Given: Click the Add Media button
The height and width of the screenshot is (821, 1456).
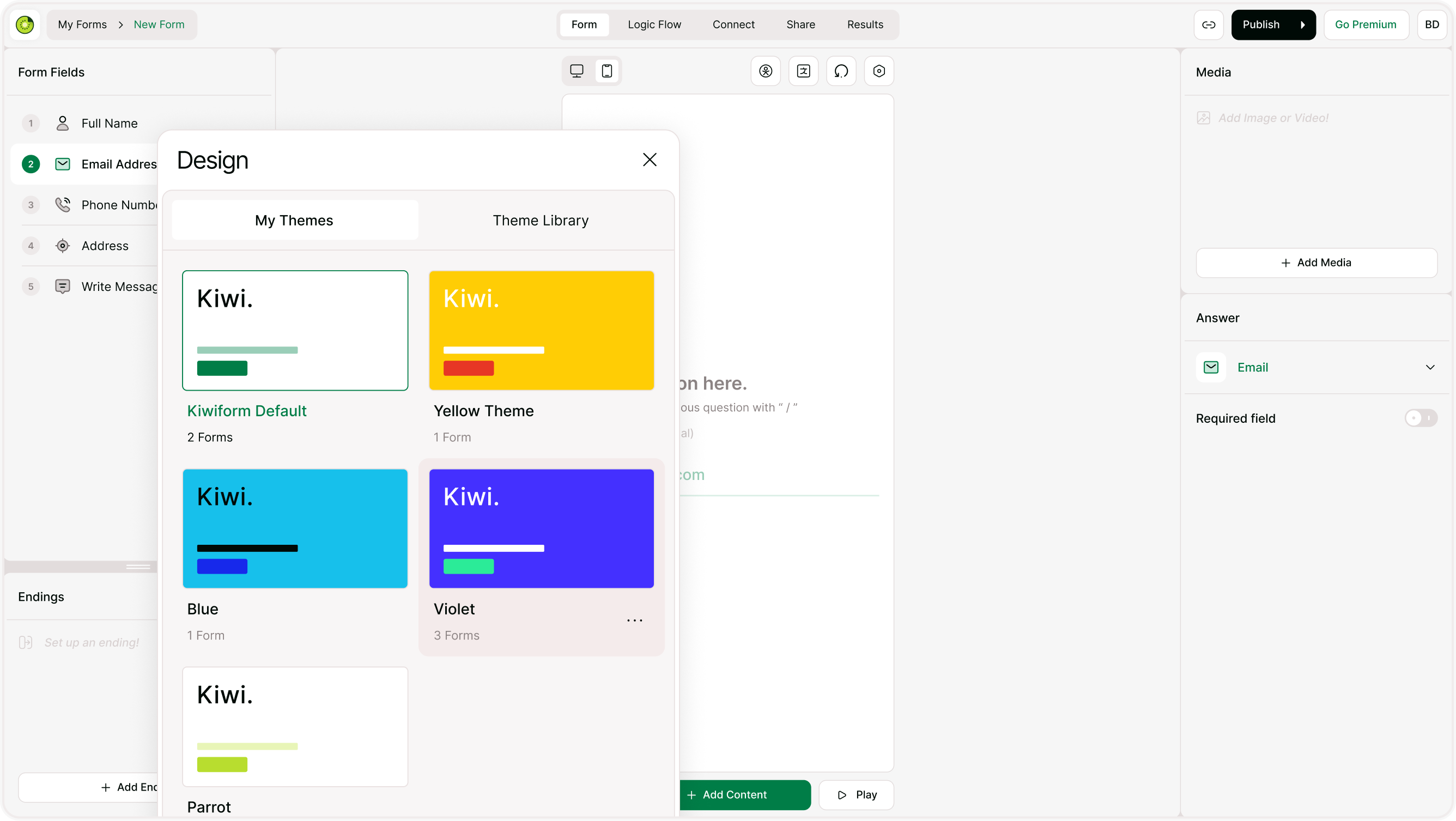Looking at the screenshot, I should (1316, 262).
